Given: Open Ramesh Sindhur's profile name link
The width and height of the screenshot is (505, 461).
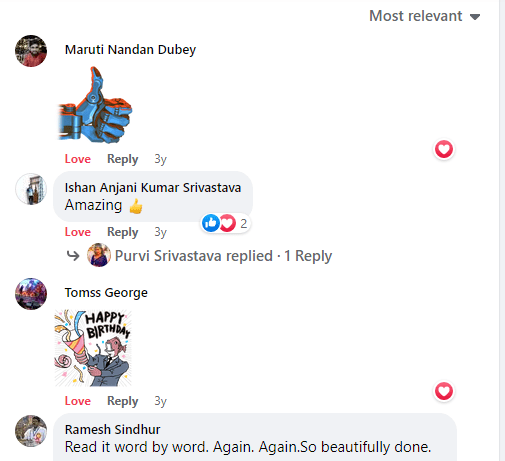Looking at the screenshot, I should point(112,430).
